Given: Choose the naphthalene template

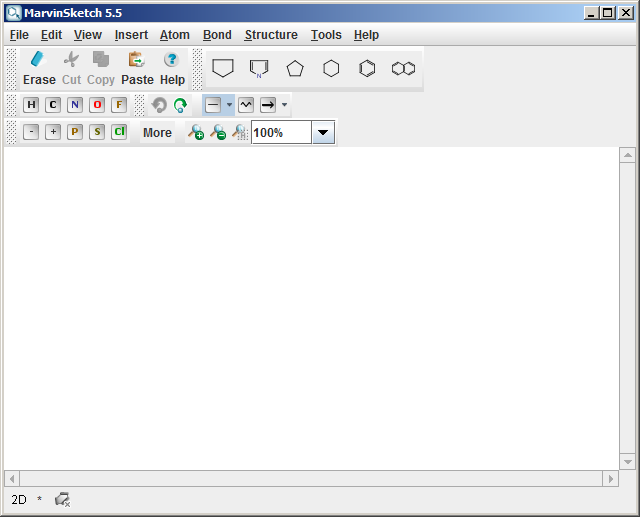Looking at the screenshot, I should (x=403, y=68).
